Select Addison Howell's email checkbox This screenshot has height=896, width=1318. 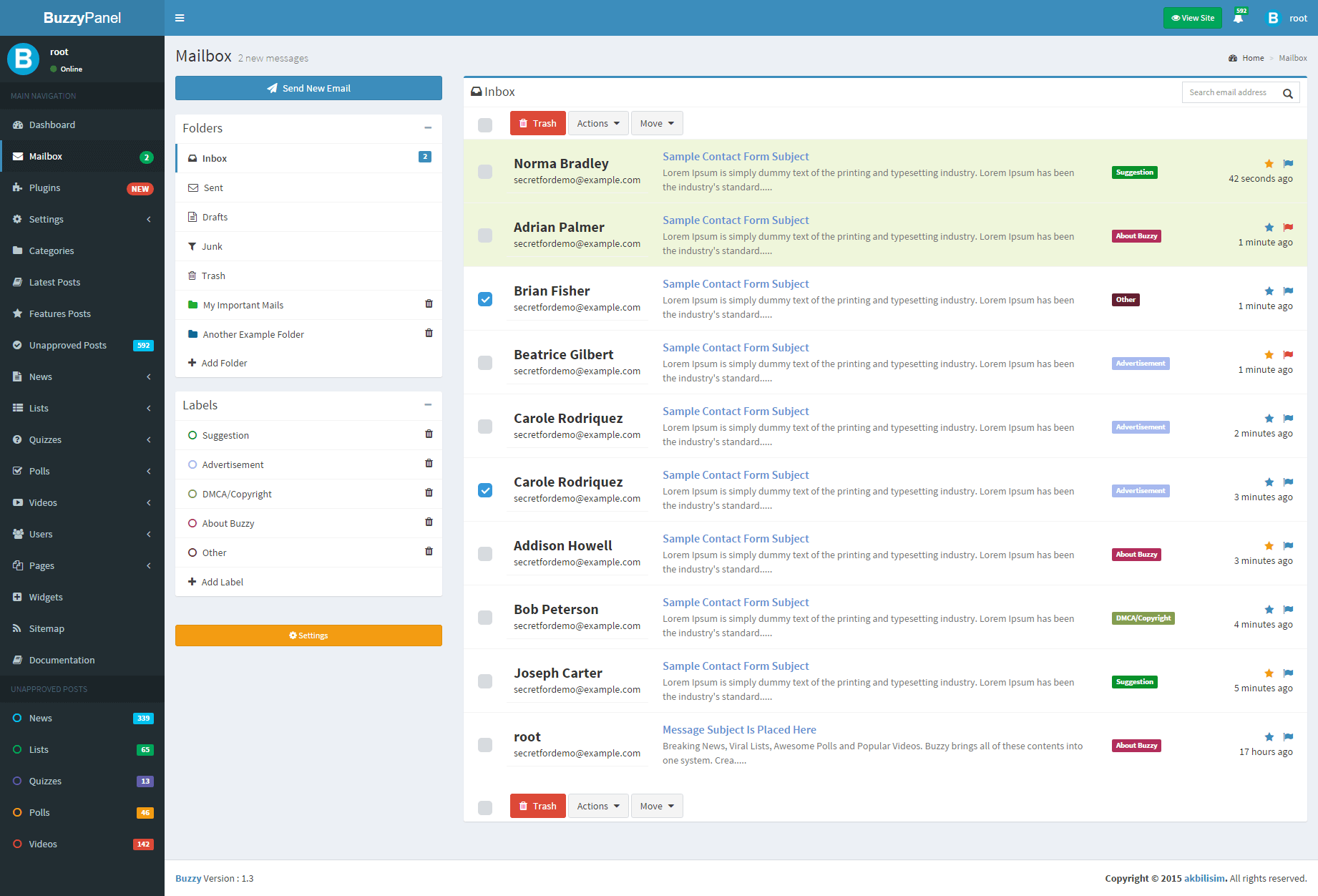485,554
